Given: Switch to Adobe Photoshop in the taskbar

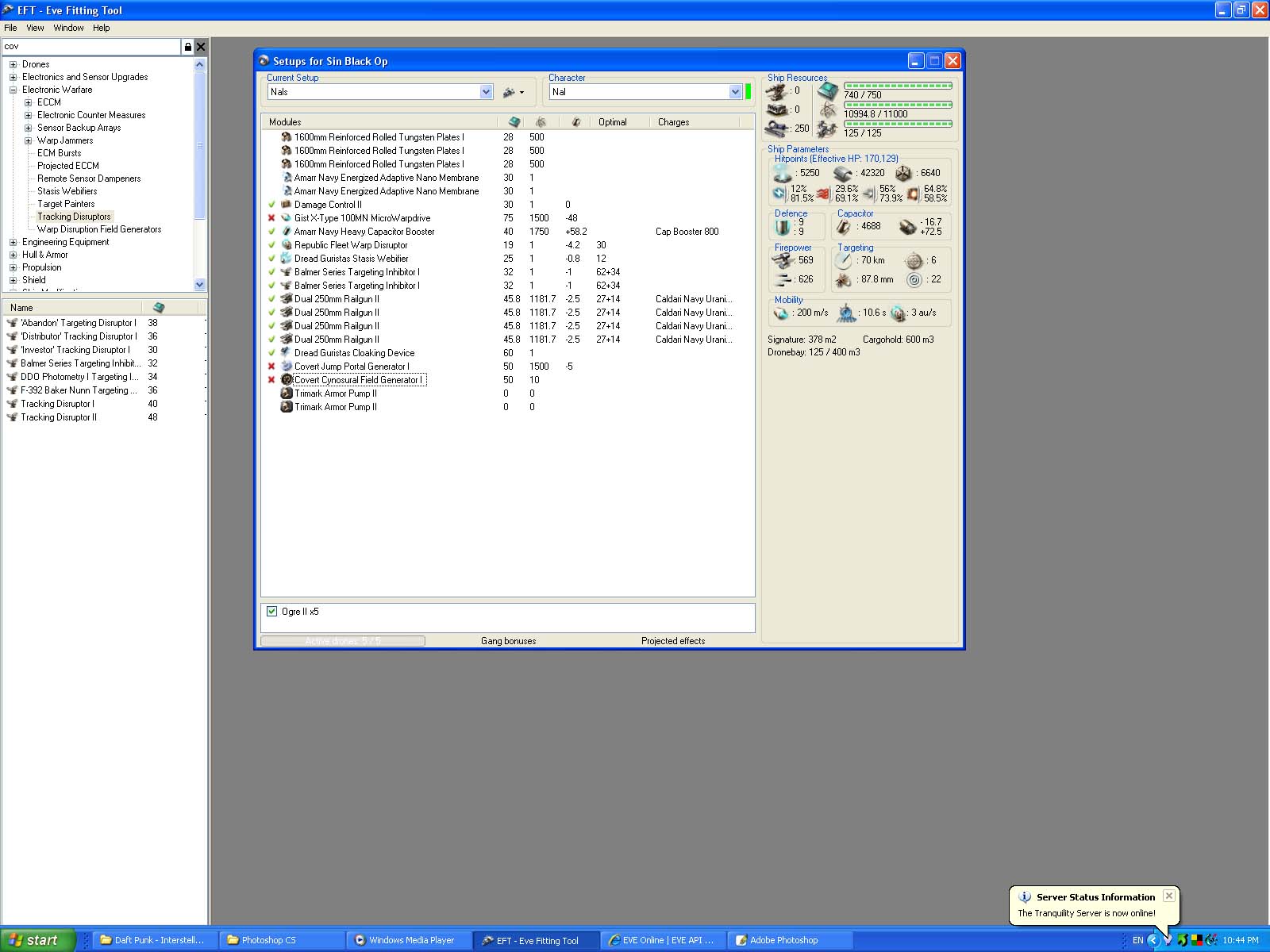Looking at the screenshot, I should [790, 940].
